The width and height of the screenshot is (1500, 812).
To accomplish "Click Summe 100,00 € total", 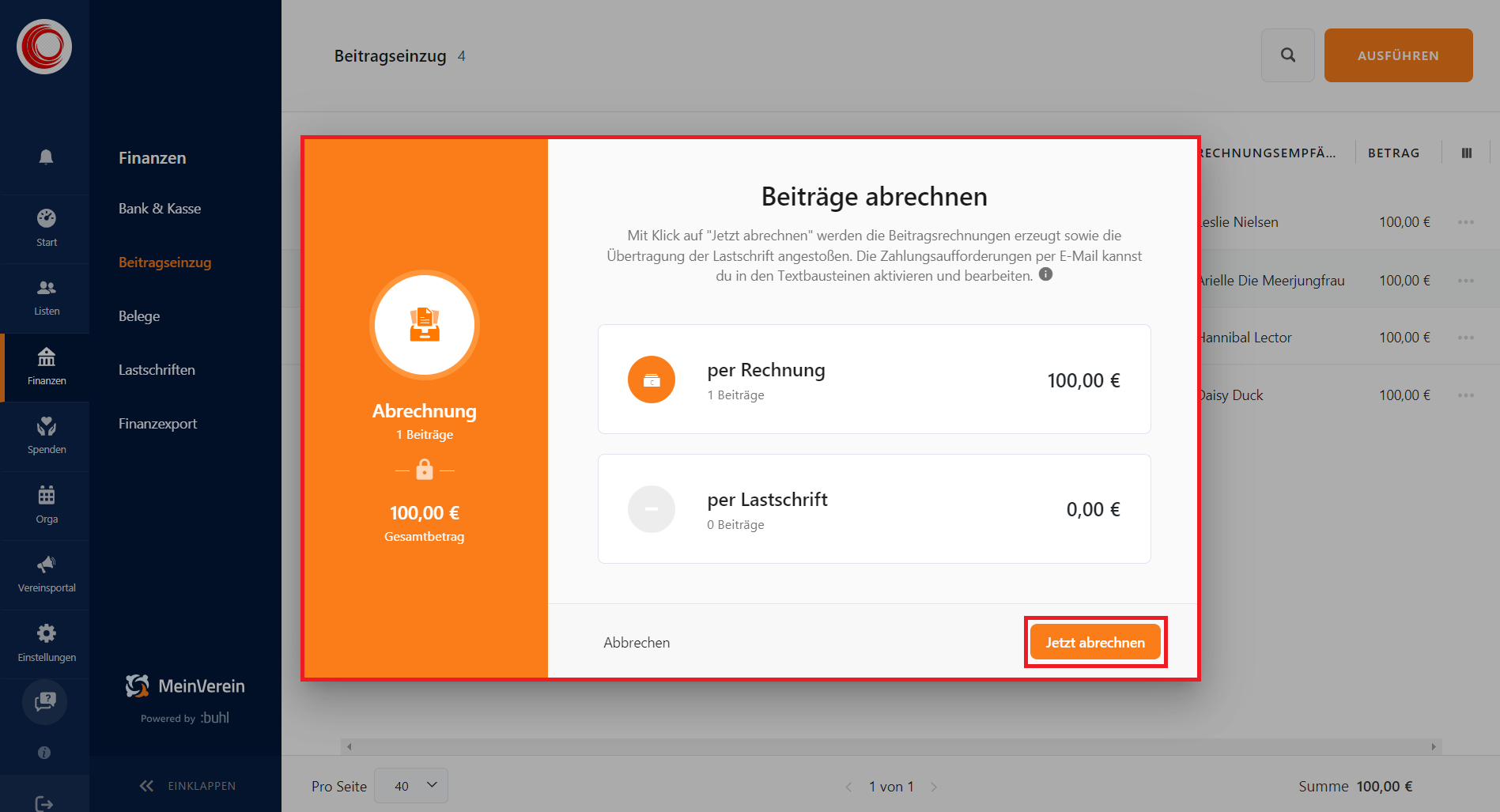I will coord(1355,787).
